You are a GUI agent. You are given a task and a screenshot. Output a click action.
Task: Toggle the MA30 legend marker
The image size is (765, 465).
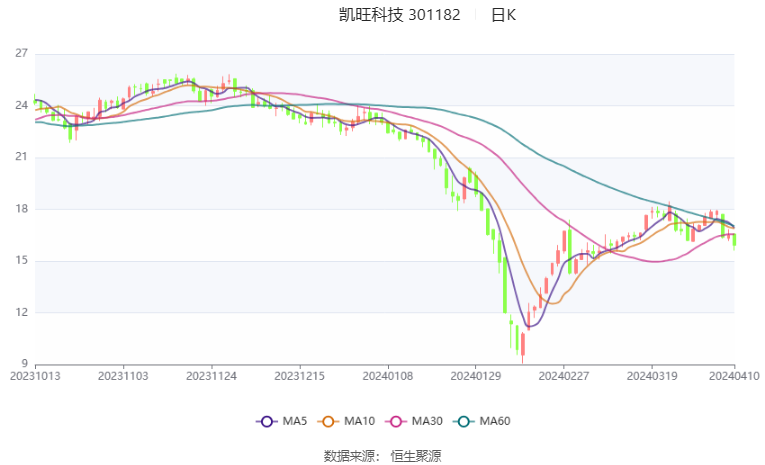tap(399, 422)
